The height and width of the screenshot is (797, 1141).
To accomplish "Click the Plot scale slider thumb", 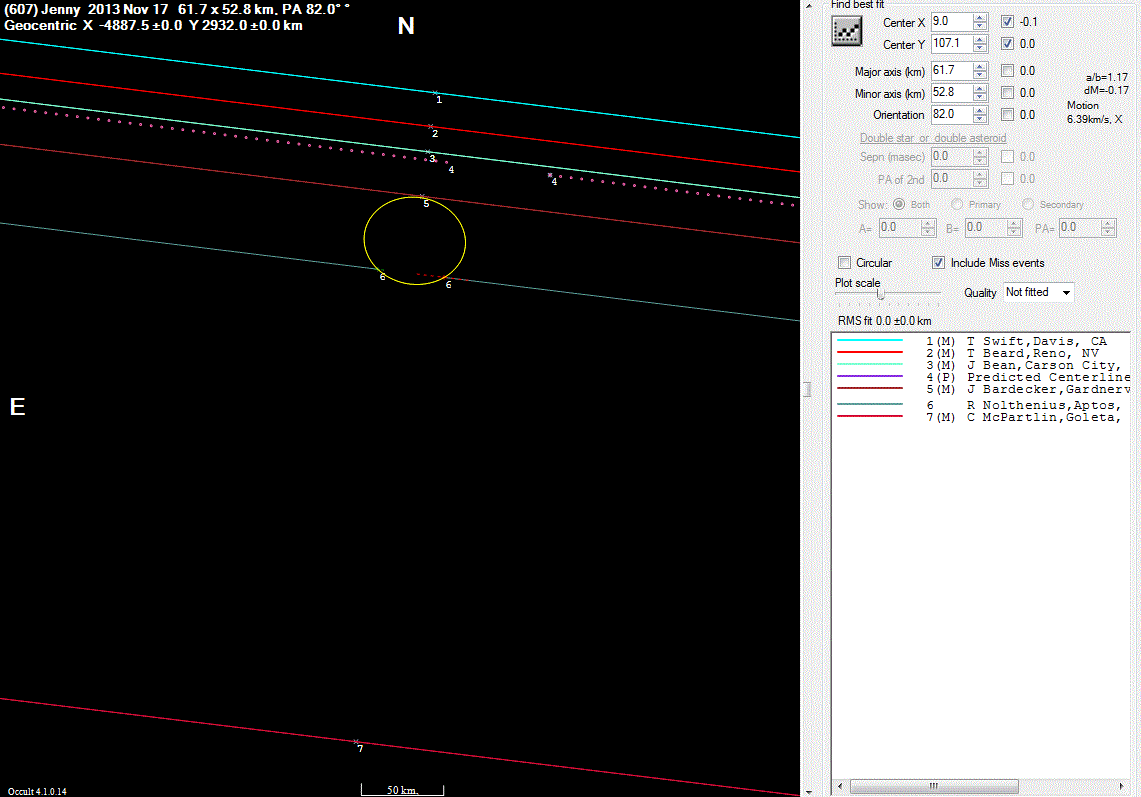I will 880,293.
